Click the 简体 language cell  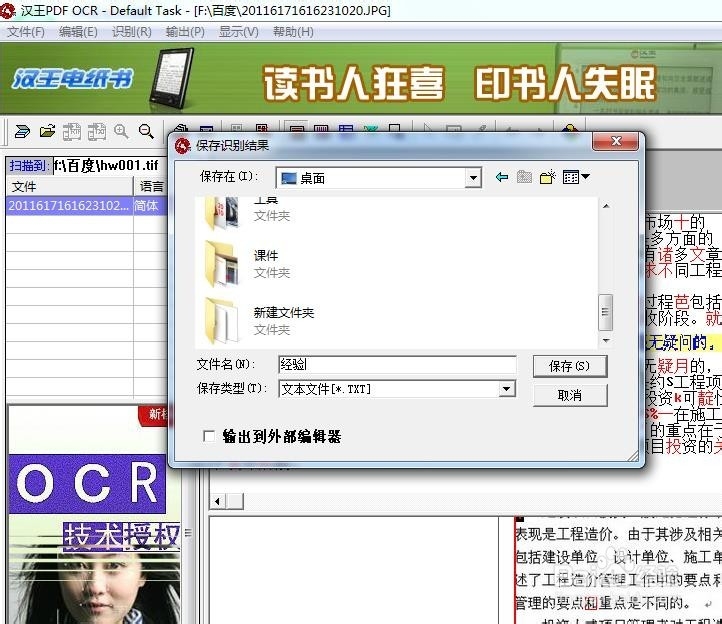[150, 205]
